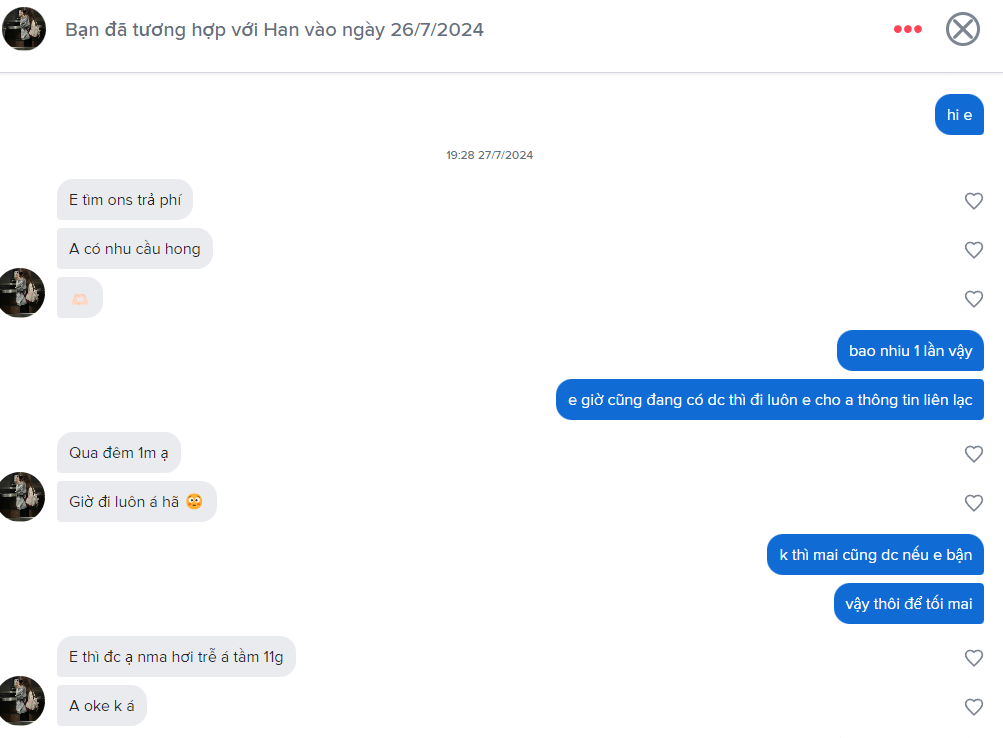Click the match date header text
This screenshot has width=1003, height=738.
(274, 30)
